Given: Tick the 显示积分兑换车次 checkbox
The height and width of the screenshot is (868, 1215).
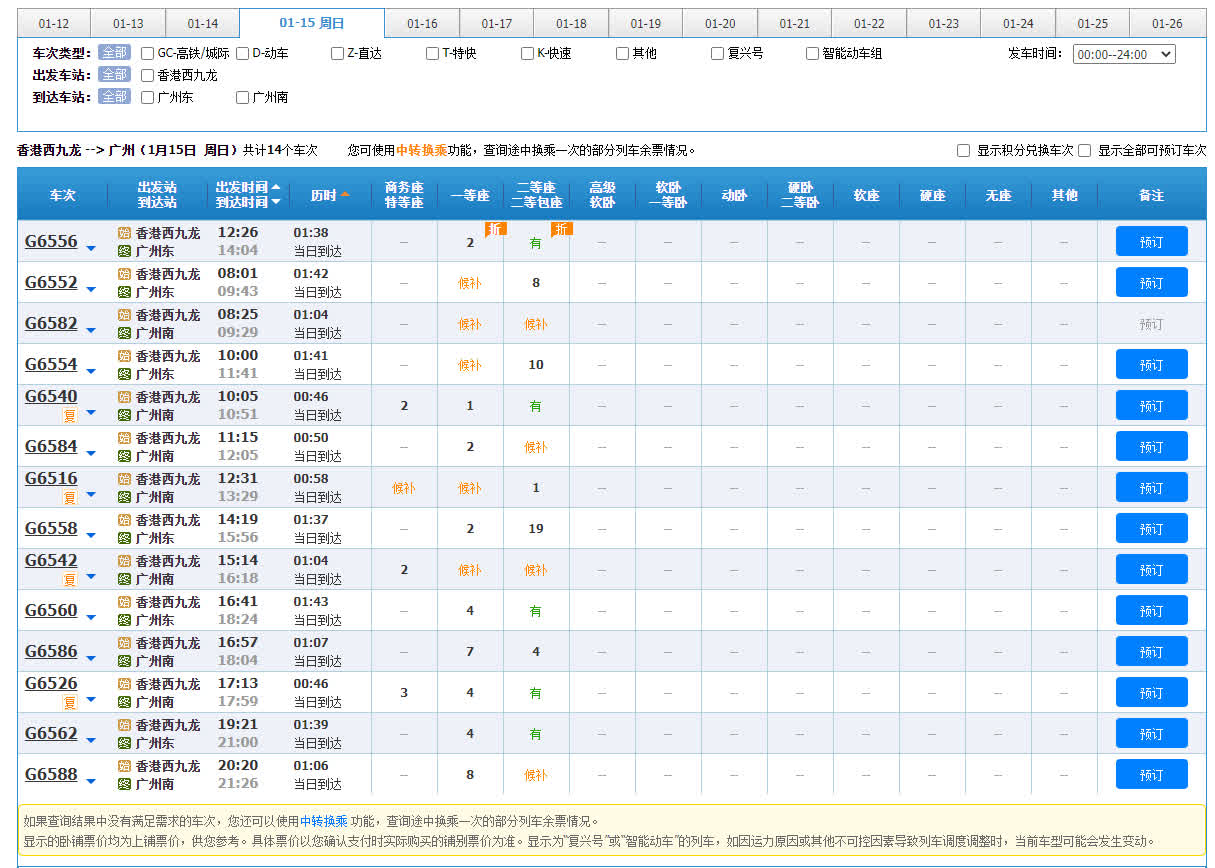Looking at the screenshot, I should 963,151.
